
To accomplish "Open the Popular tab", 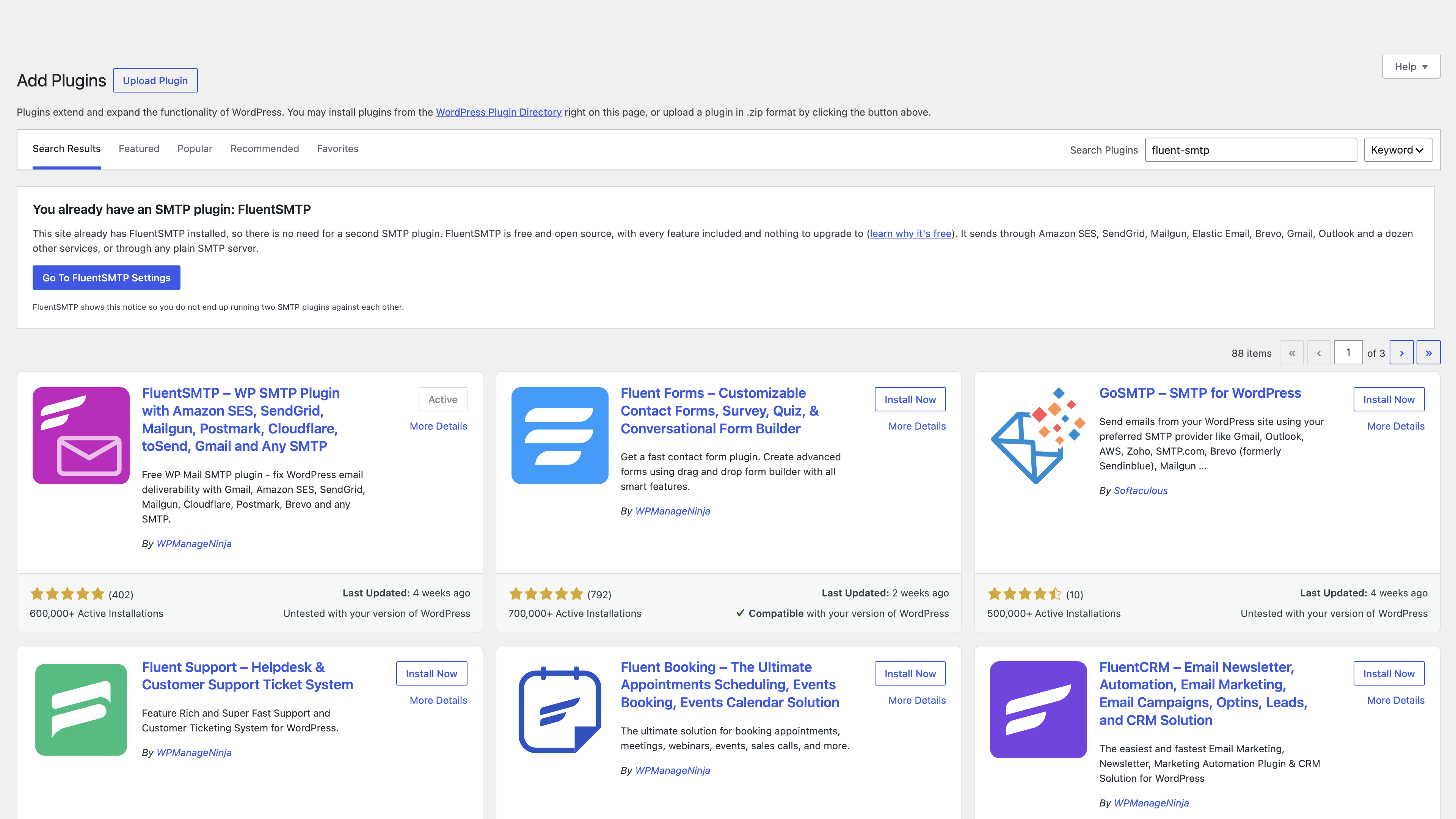I will tap(195, 149).
